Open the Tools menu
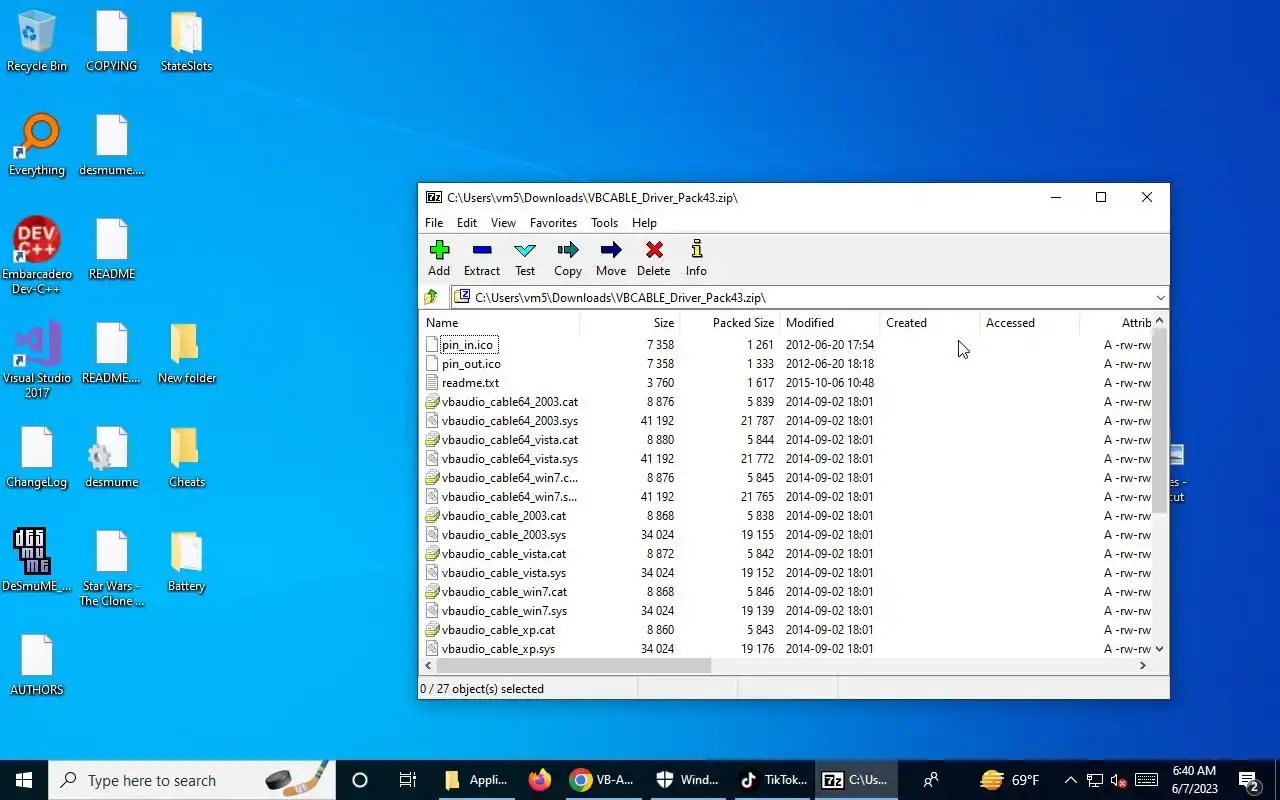 pyautogui.click(x=604, y=223)
